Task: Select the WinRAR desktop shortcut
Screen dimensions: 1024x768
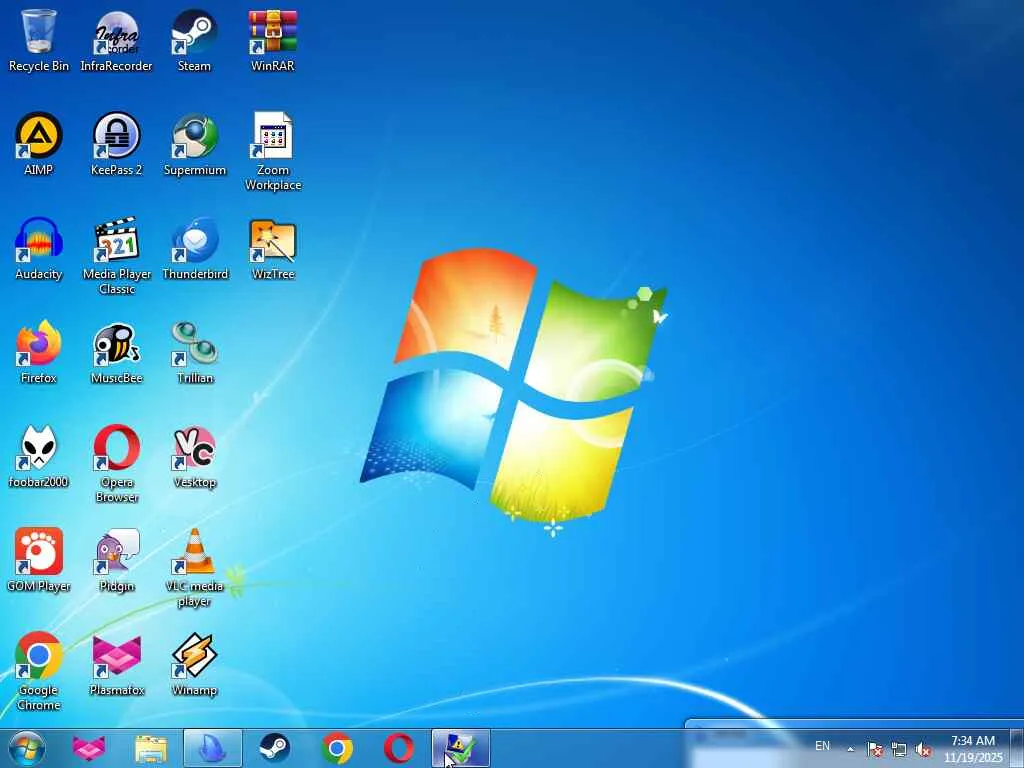Action: coord(273,39)
